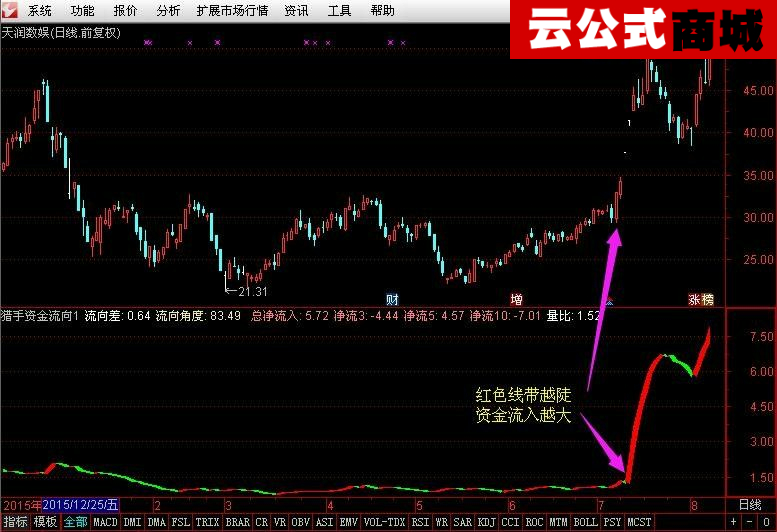777x532 pixels.
Task: Switch indicator to MCST
Action: pos(640,522)
